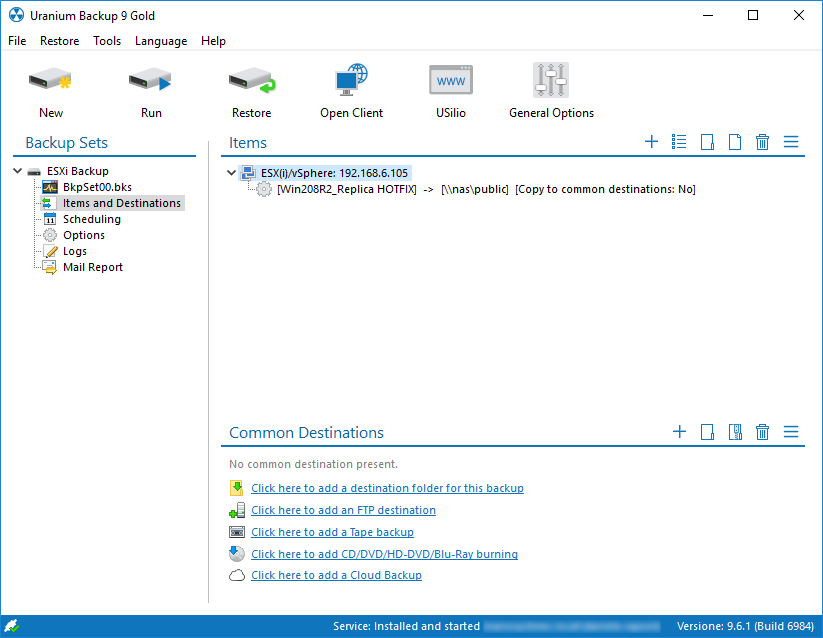823x638 pixels.
Task: Collapse the ESX(i)/vSphere 192.168.6.105 node
Action: click(x=231, y=173)
